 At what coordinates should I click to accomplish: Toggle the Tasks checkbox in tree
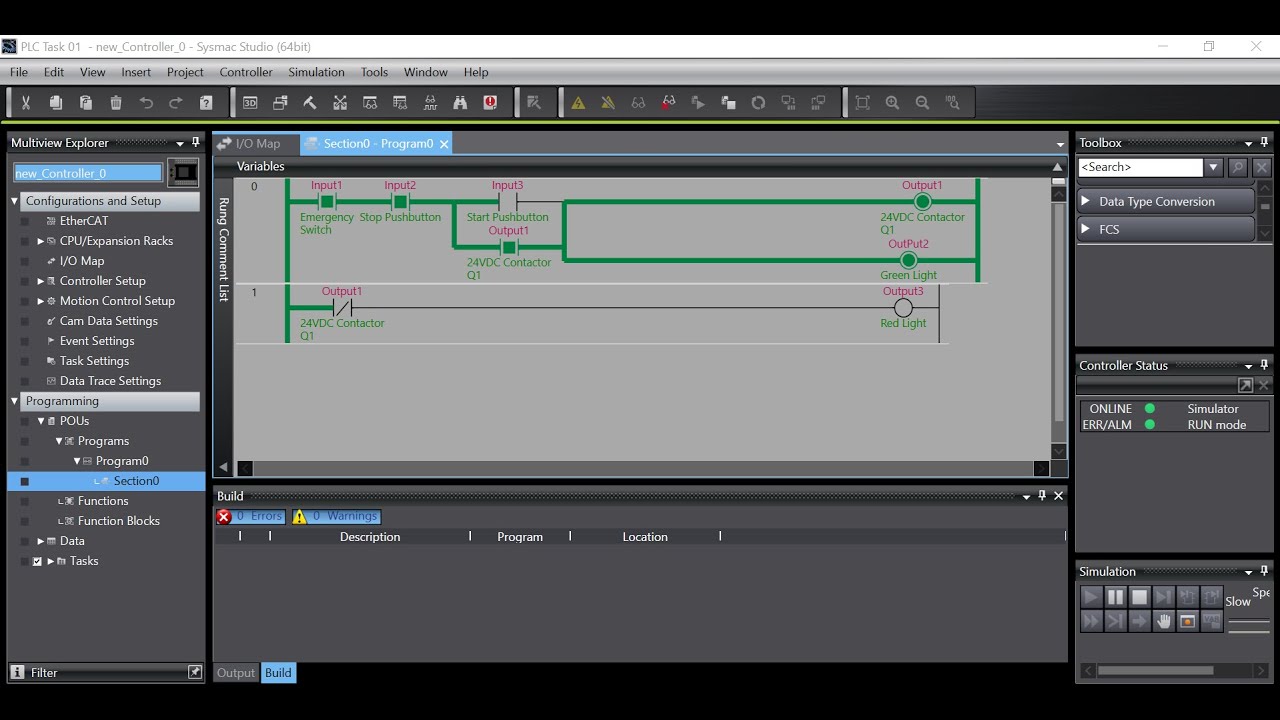(38, 561)
